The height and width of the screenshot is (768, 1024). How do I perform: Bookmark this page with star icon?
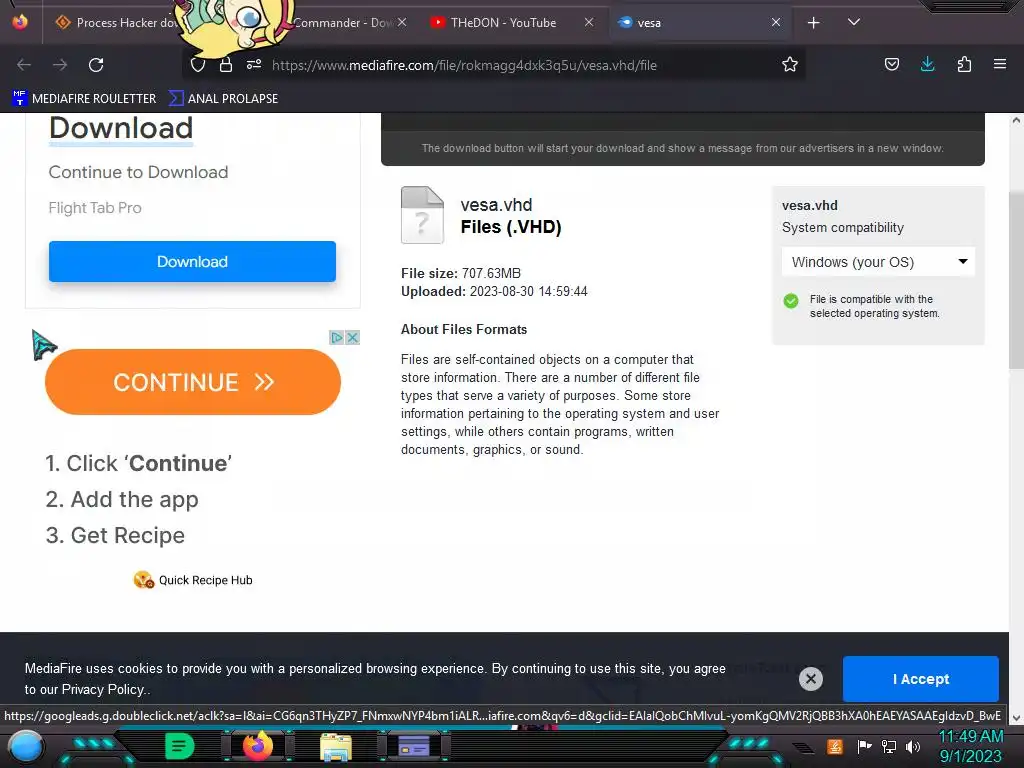click(x=790, y=65)
